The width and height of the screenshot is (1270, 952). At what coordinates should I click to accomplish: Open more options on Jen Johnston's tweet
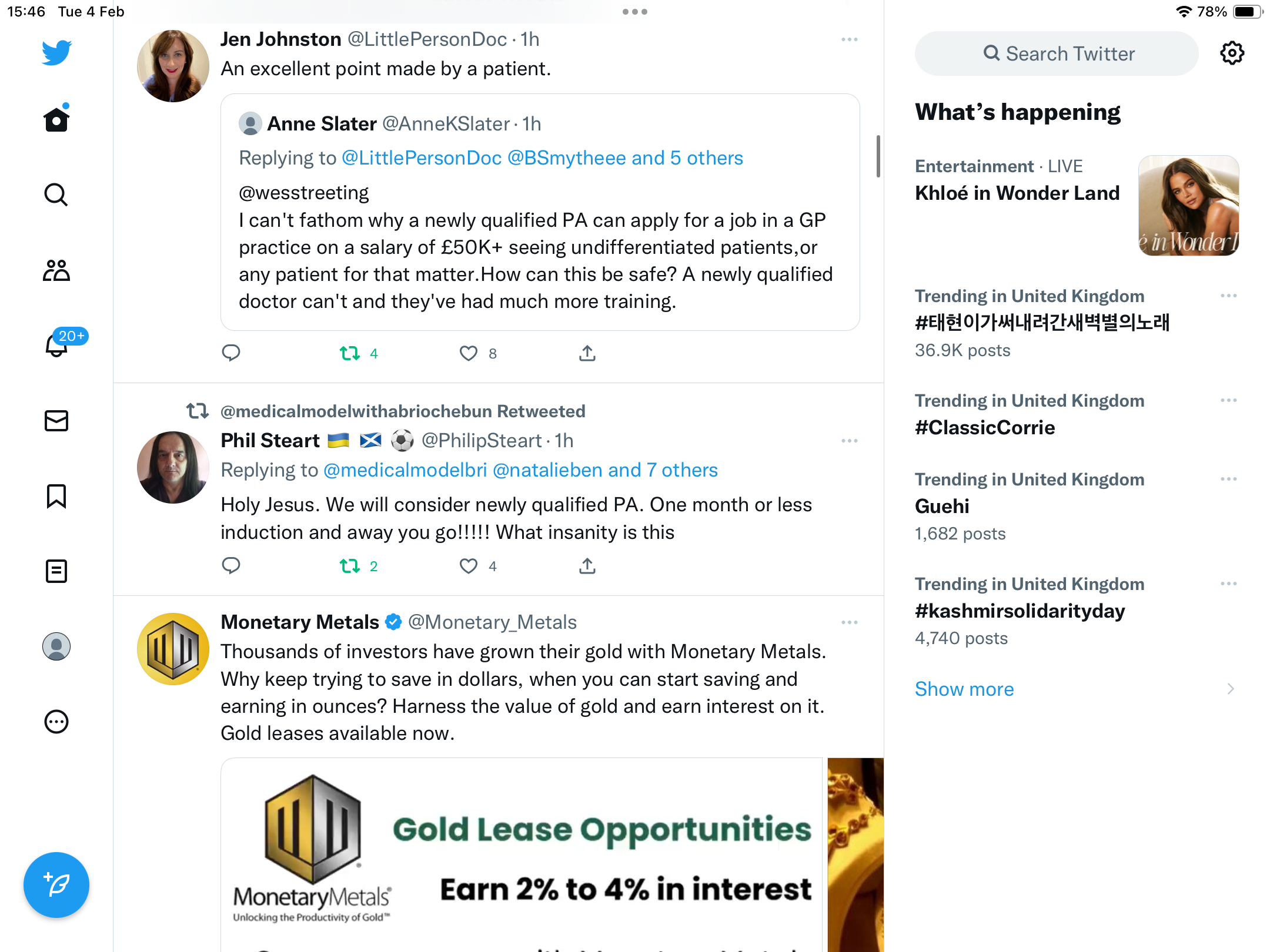click(x=850, y=39)
